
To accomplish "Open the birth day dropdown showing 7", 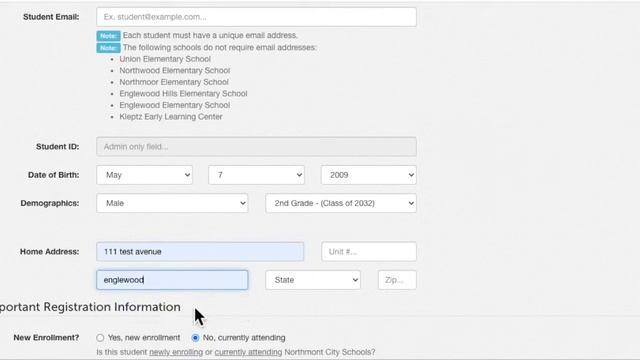I will pyautogui.click(x=256, y=175).
